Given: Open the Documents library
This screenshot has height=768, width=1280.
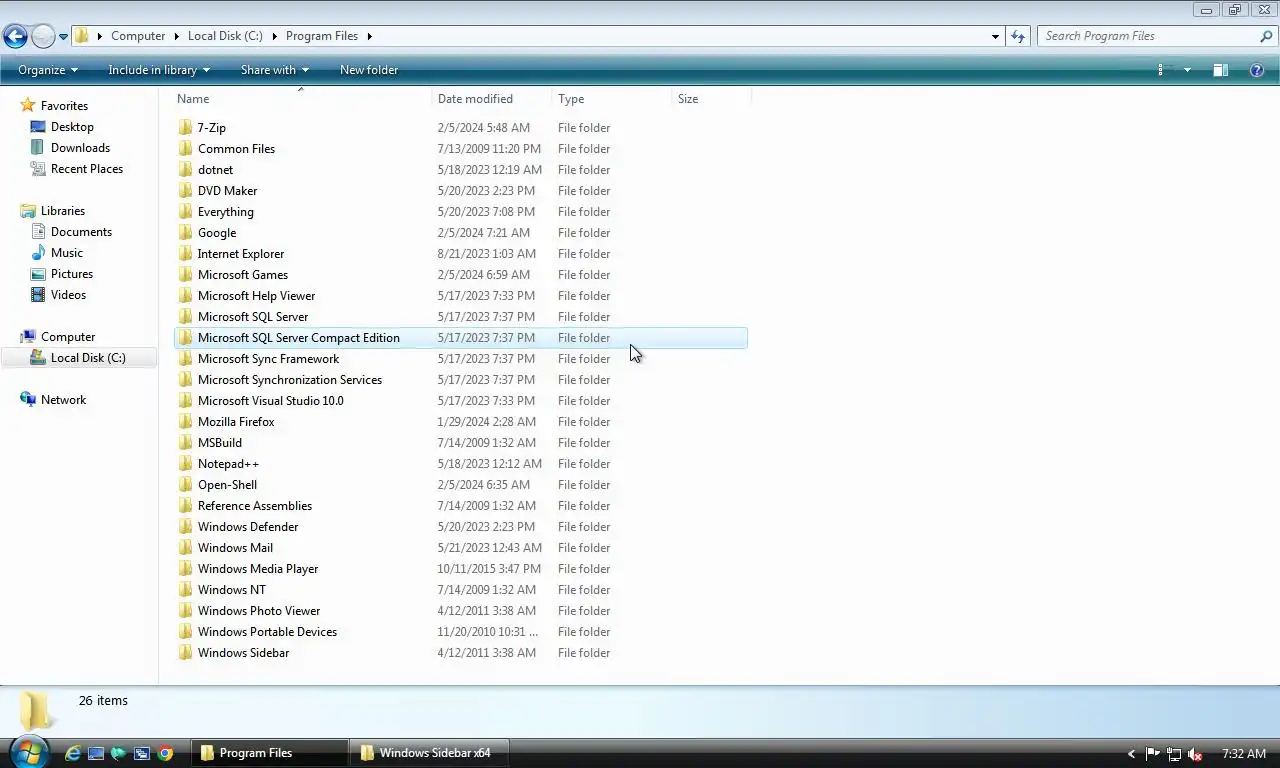Looking at the screenshot, I should (81, 232).
